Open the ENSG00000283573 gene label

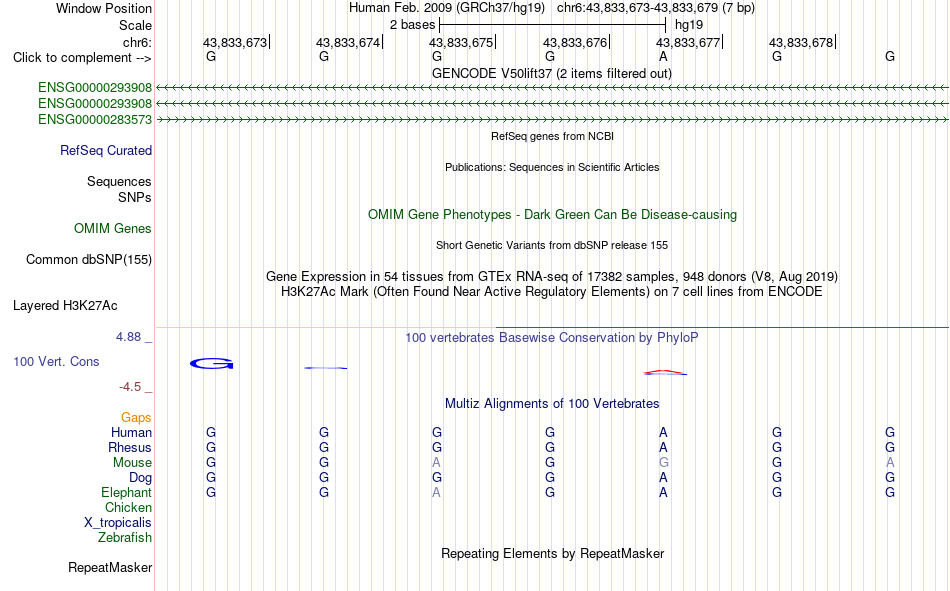pyautogui.click(x=95, y=119)
